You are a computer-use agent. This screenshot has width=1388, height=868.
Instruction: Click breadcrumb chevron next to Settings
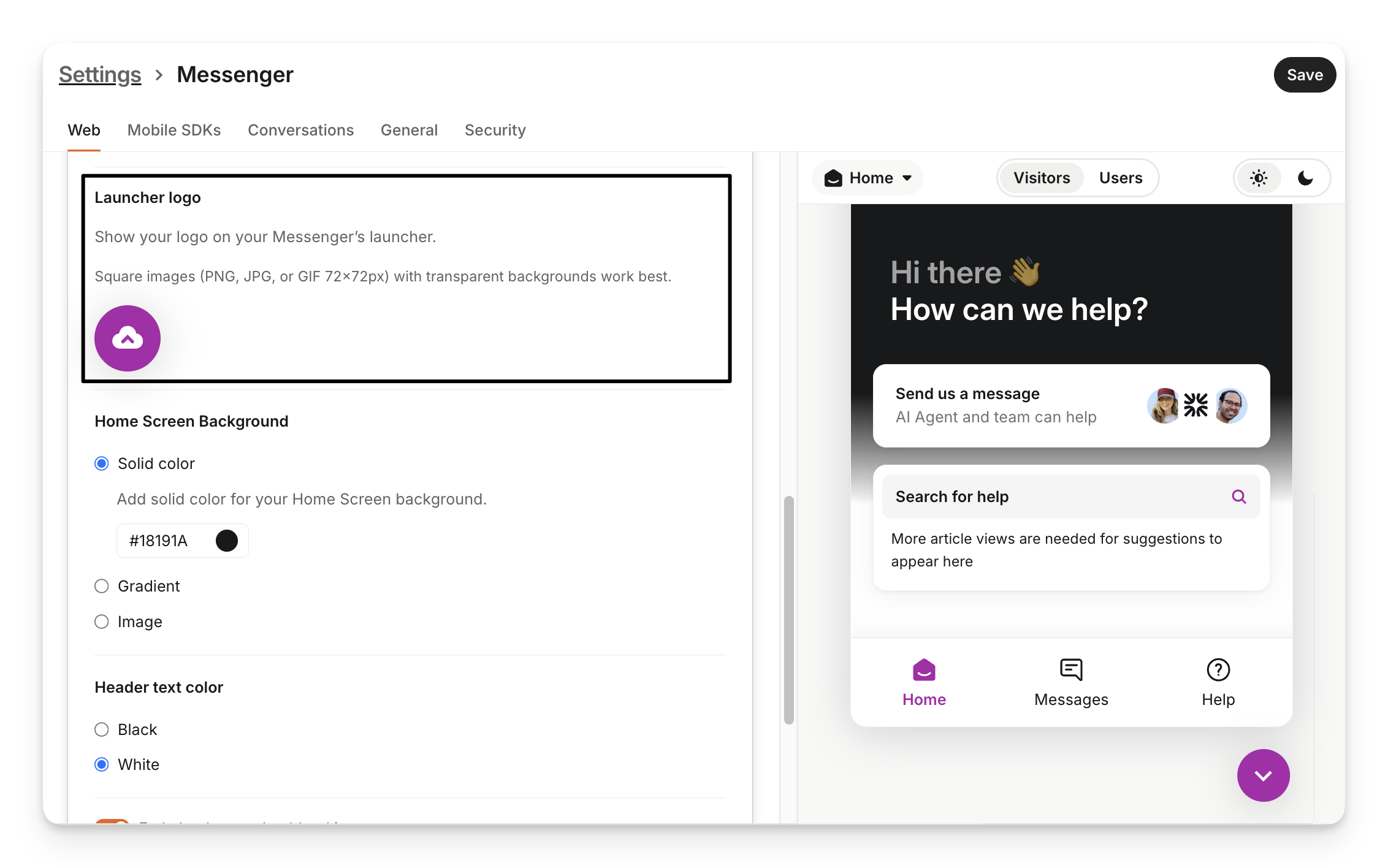point(159,75)
